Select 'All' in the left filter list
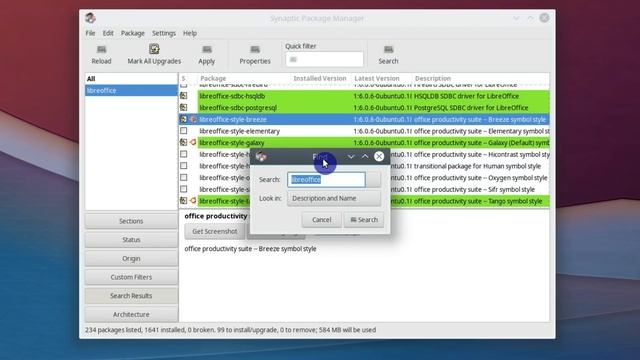 click(x=131, y=78)
